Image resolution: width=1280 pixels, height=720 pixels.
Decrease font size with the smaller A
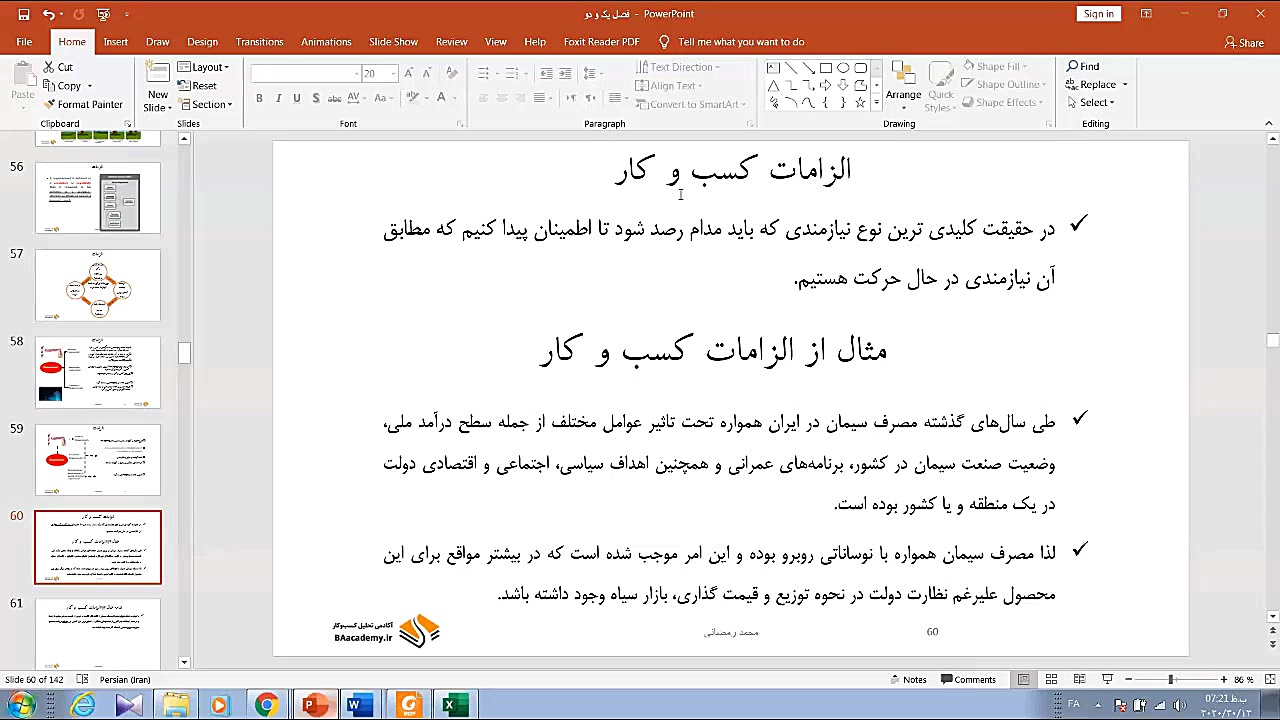tap(427, 74)
